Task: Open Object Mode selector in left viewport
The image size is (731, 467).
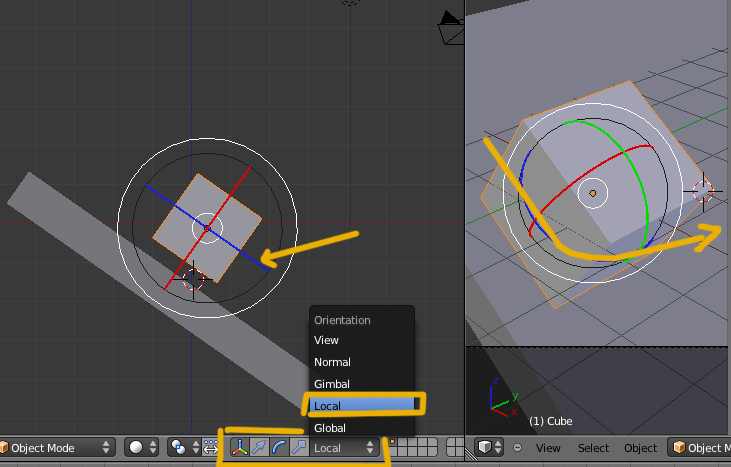Action: click(56, 447)
